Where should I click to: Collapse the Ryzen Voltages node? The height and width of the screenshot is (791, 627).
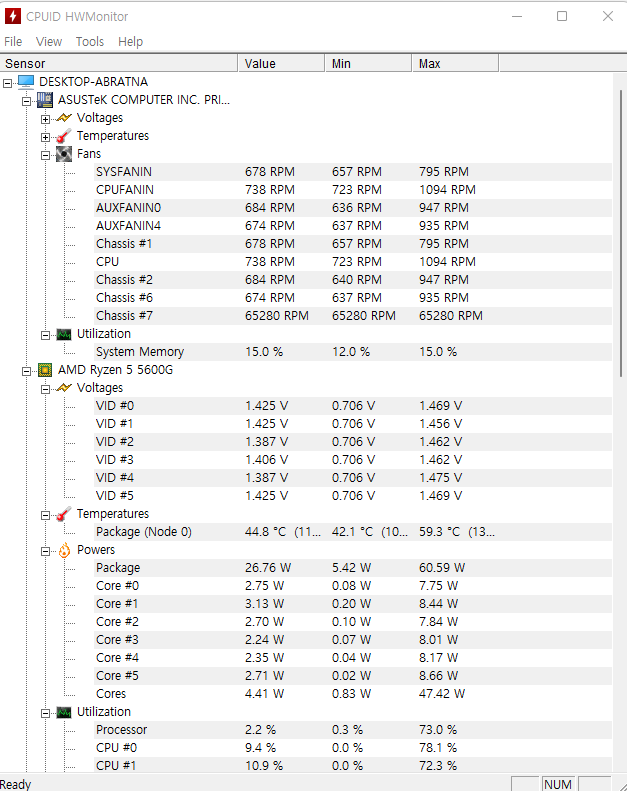click(45, 389)
